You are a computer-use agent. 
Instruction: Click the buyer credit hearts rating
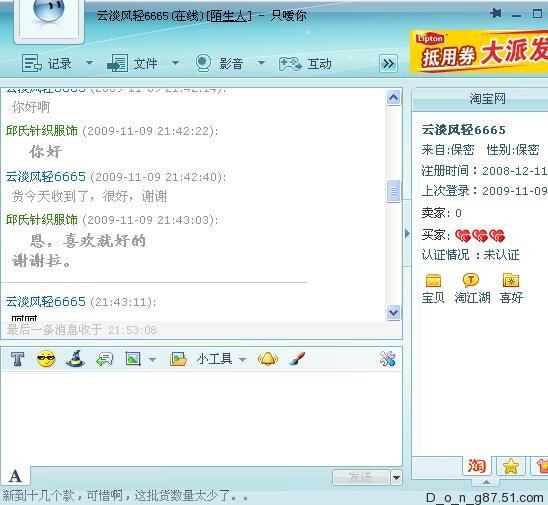[x=480, y=236]
